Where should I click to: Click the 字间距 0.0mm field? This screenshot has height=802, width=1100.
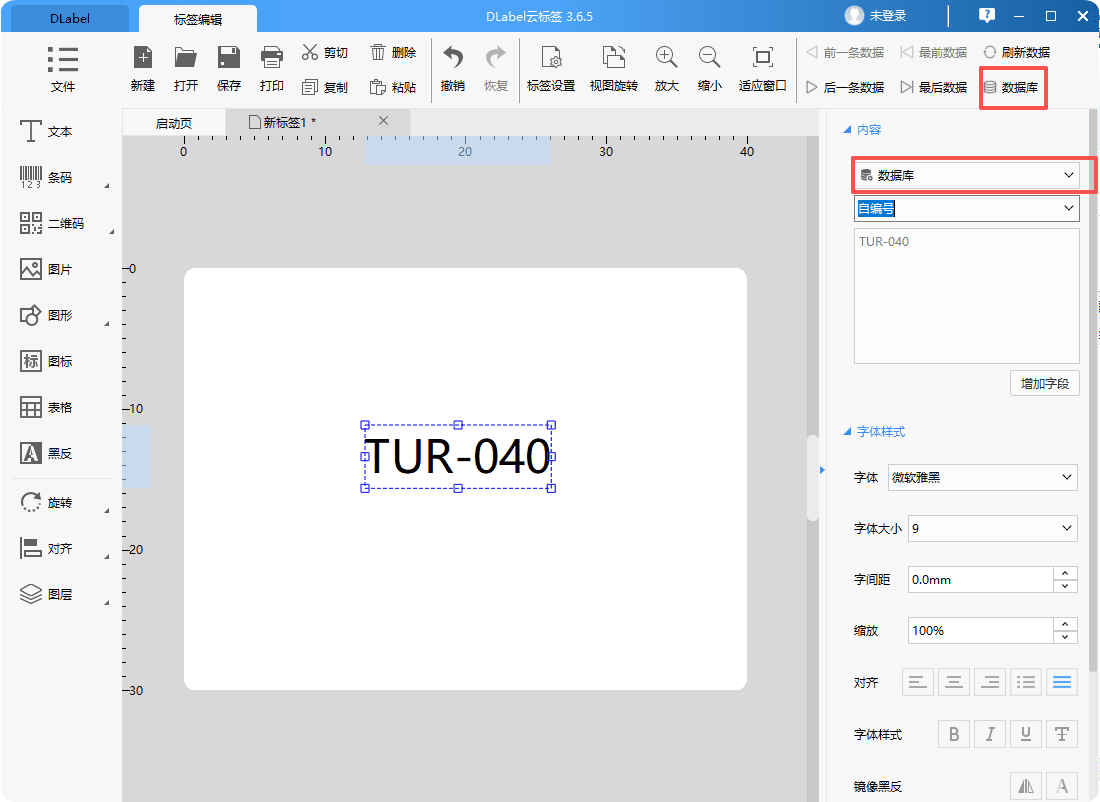point(981,580)
